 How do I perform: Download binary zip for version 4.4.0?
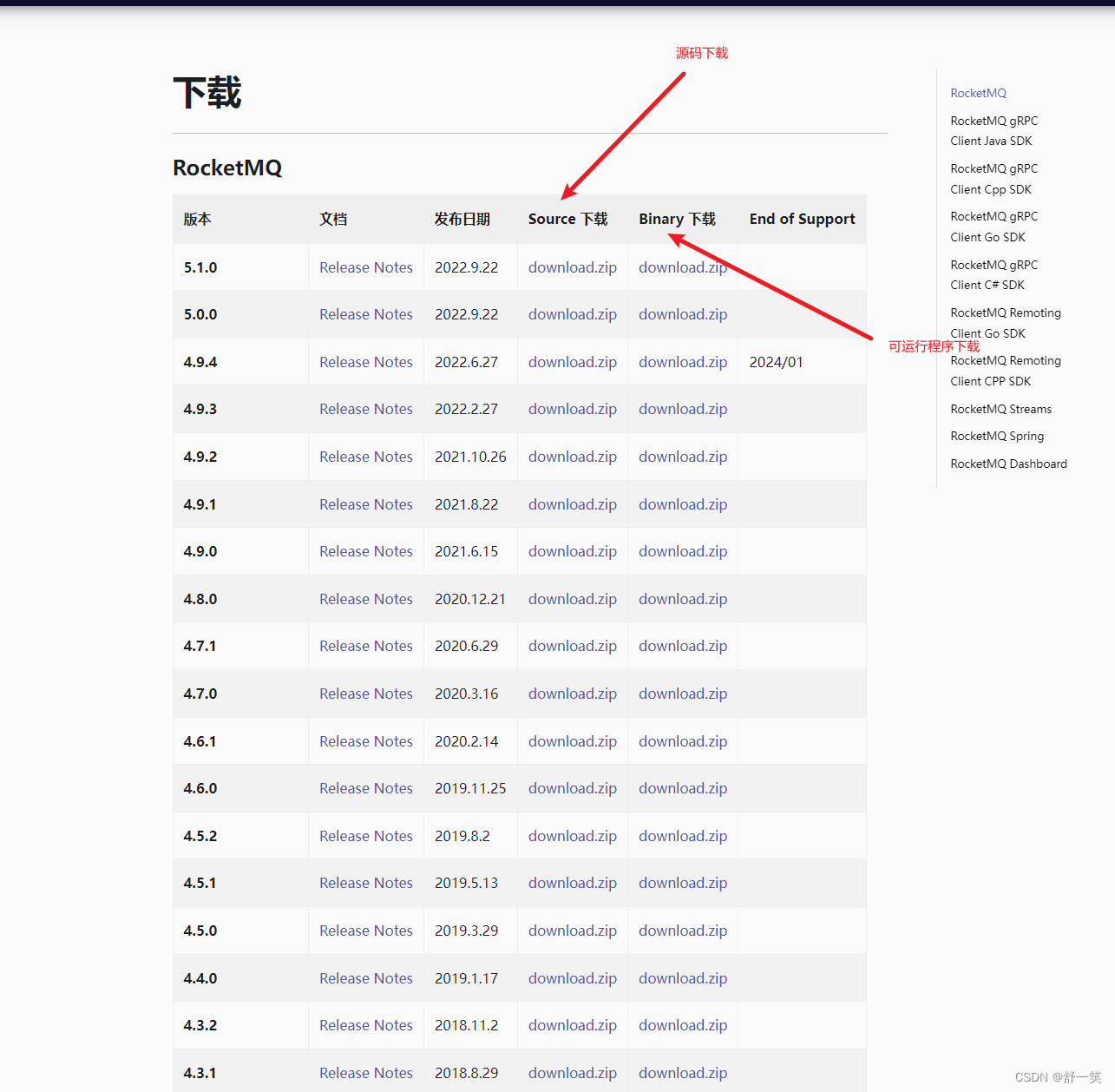click(682, 978)
